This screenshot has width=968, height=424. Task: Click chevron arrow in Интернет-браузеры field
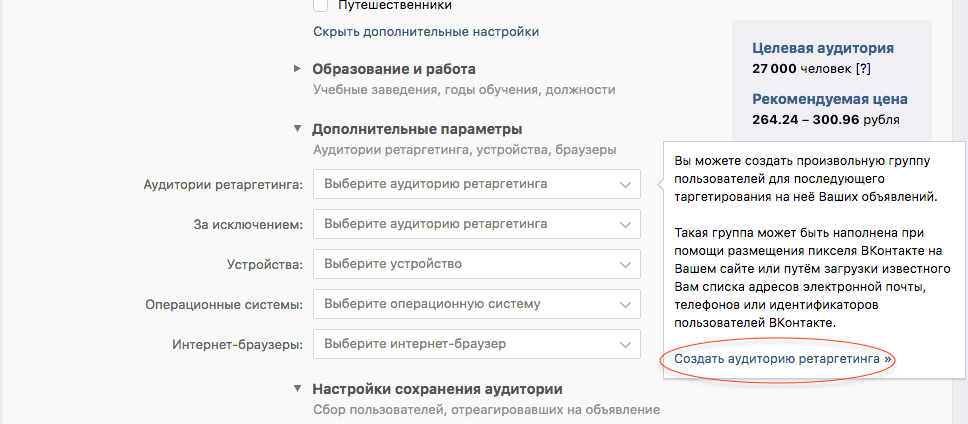point(625,345)
